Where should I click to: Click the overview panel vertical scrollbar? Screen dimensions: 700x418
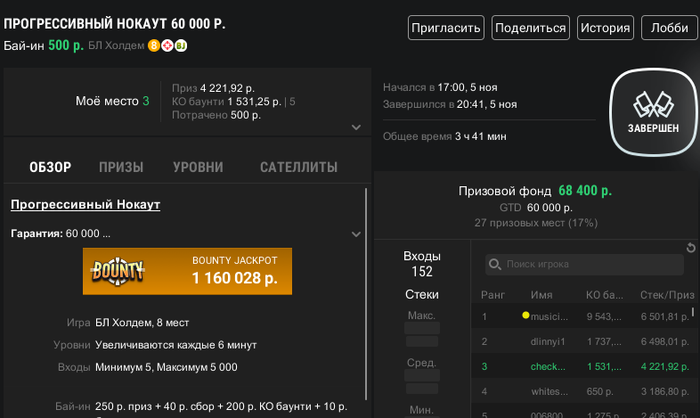pos(366,294)
